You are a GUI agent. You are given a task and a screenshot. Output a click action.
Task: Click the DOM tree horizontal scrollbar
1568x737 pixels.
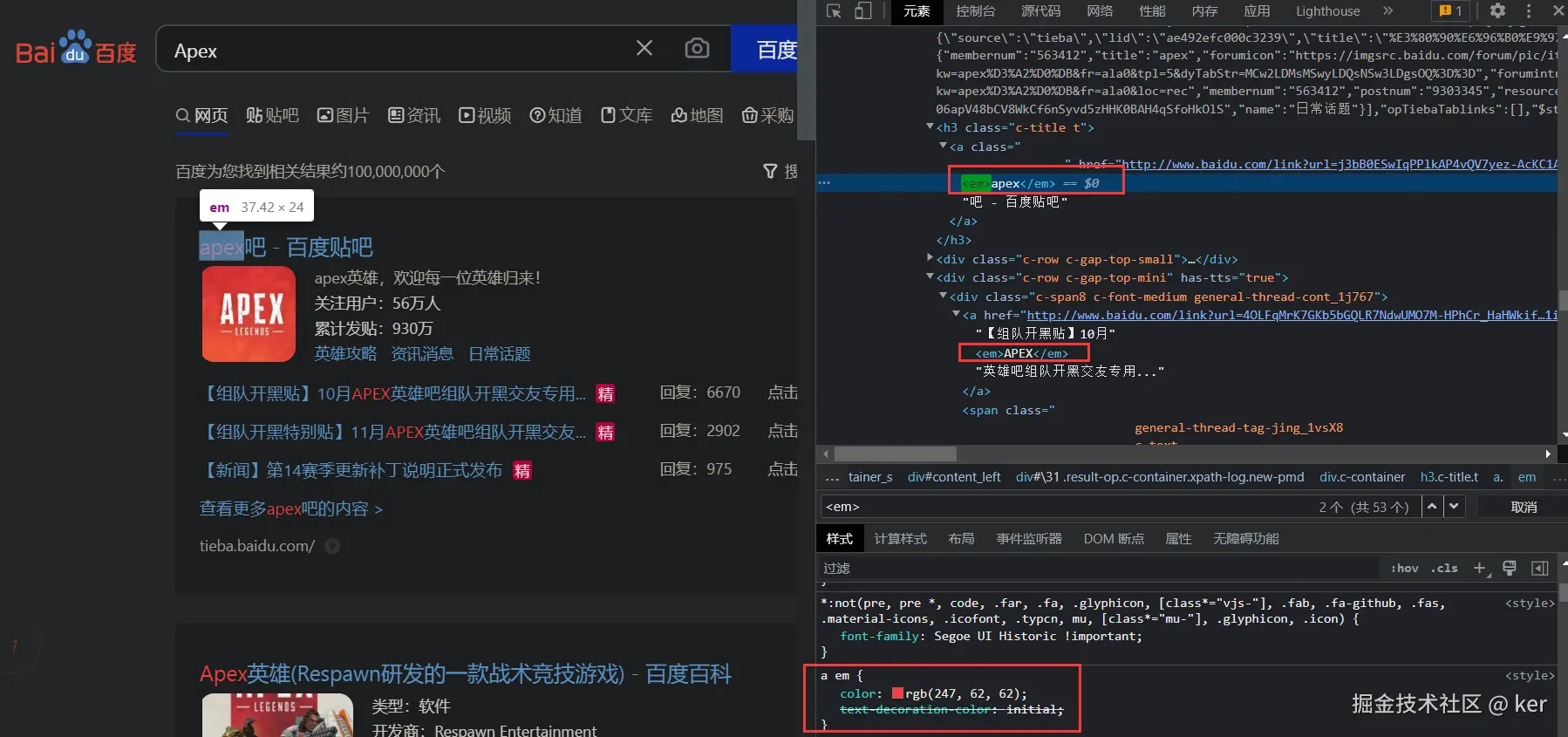tap(895, 454)
